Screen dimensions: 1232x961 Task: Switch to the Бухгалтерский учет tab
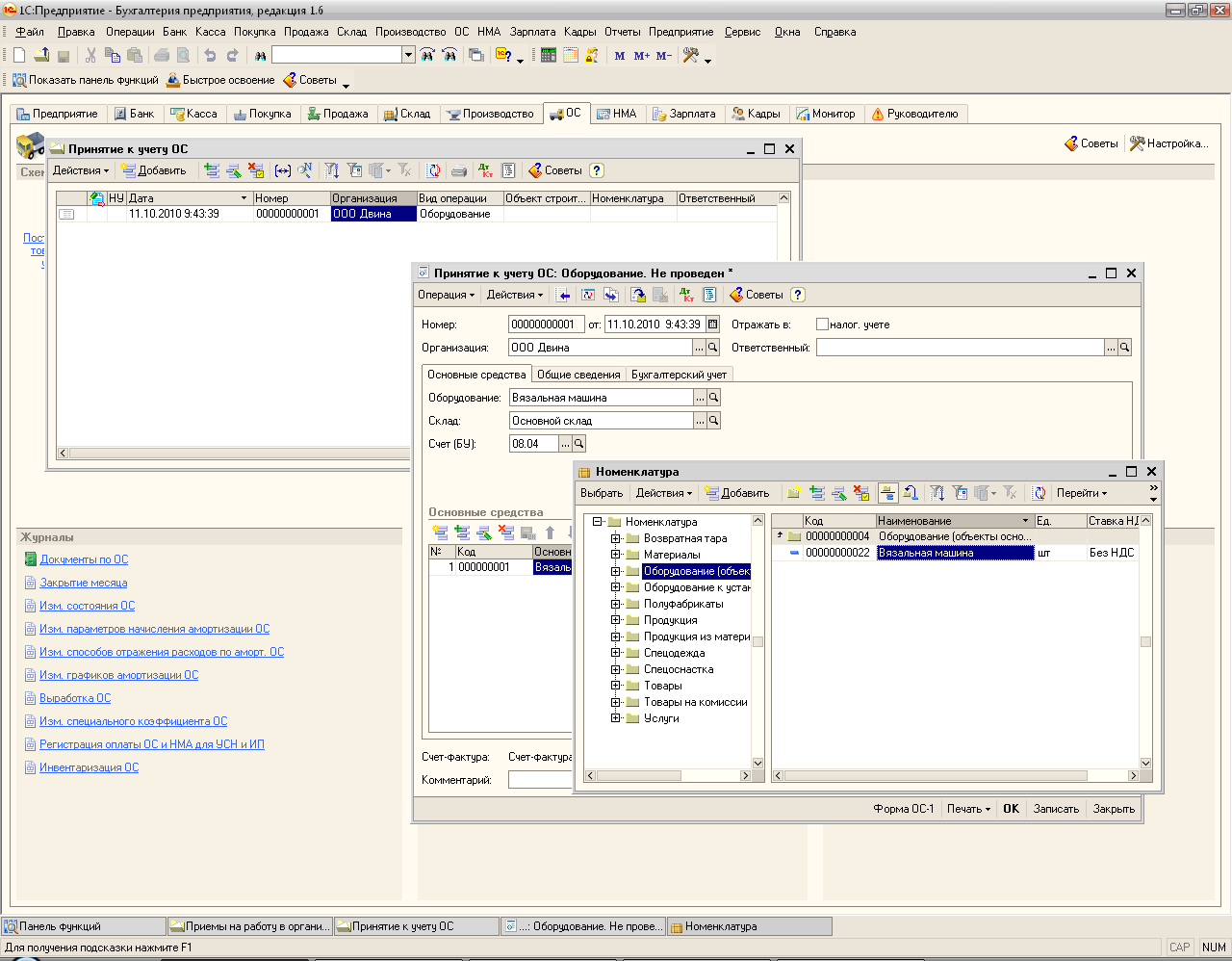click(x=680, y=375)
